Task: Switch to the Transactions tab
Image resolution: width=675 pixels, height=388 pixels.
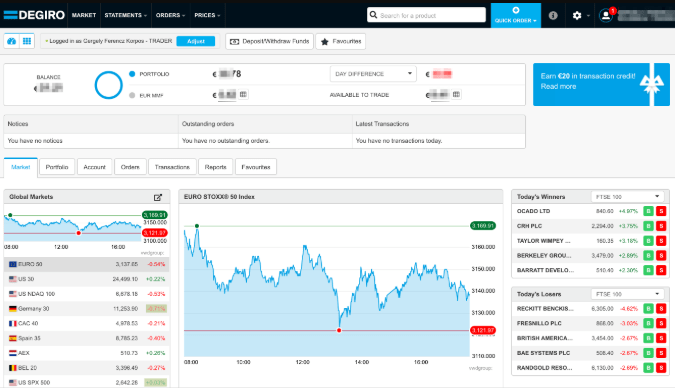Action: [172, 167]
